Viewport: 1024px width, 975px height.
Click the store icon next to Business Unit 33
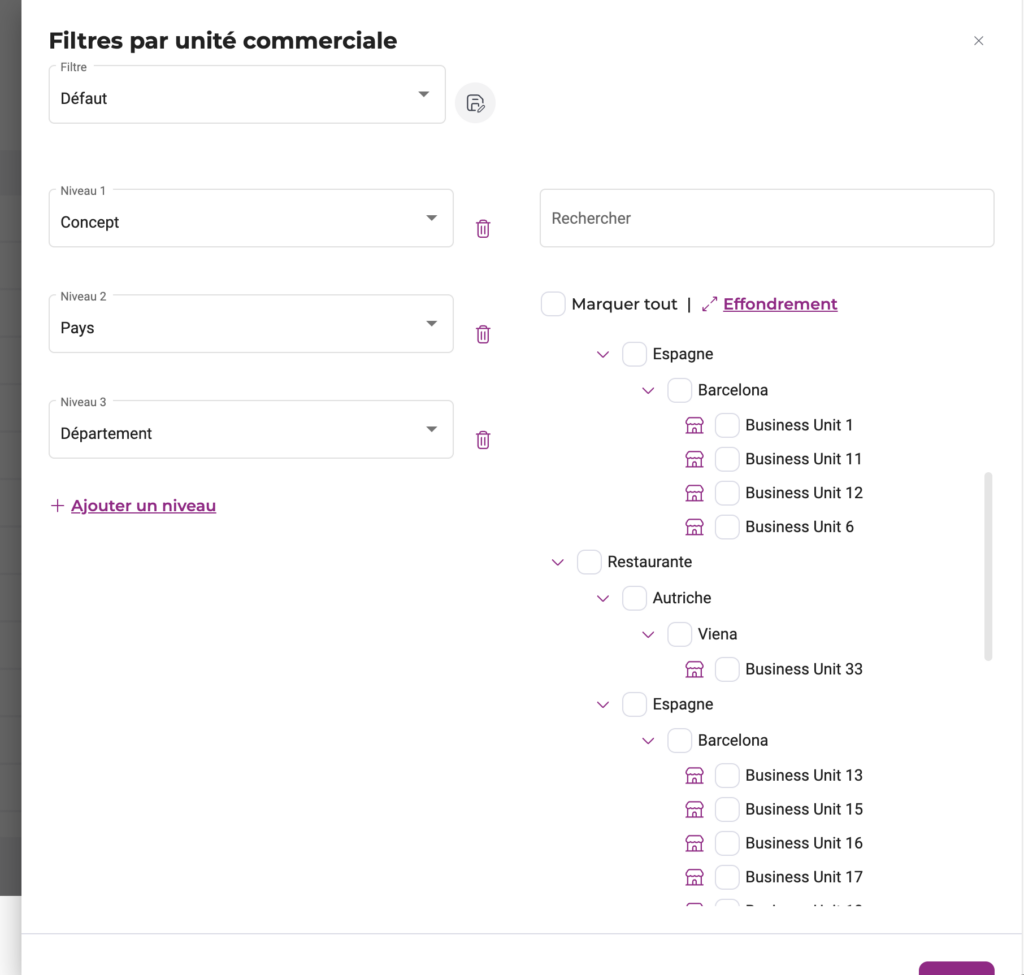tap(694, 669)
